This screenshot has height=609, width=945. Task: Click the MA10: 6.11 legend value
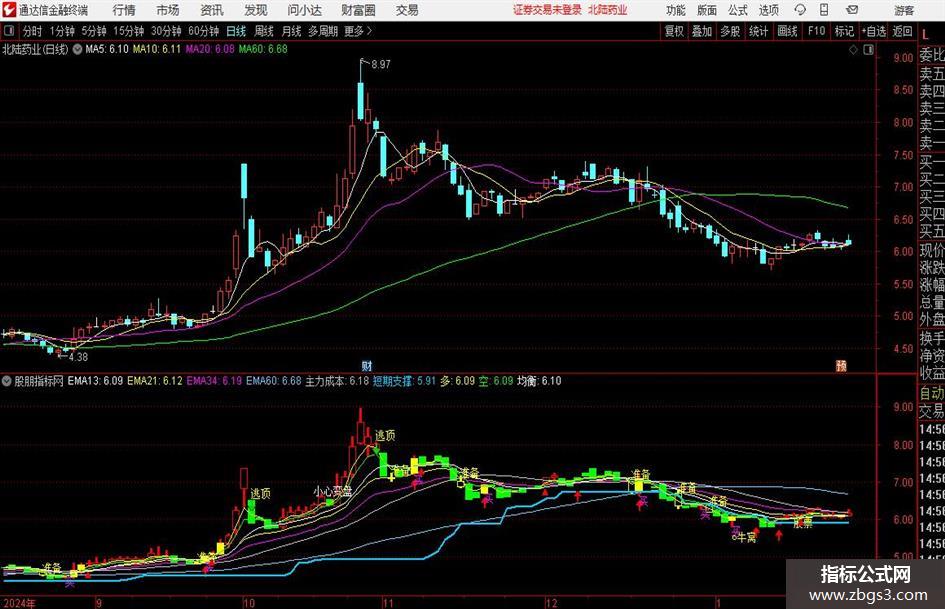tap(156, 49)
